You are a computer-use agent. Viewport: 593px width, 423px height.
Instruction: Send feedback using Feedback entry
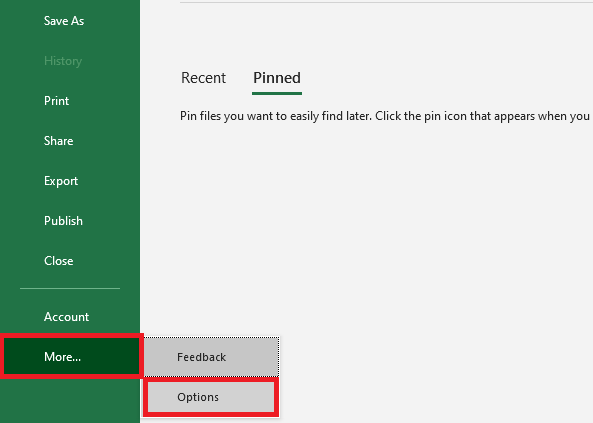coord(211,357)
